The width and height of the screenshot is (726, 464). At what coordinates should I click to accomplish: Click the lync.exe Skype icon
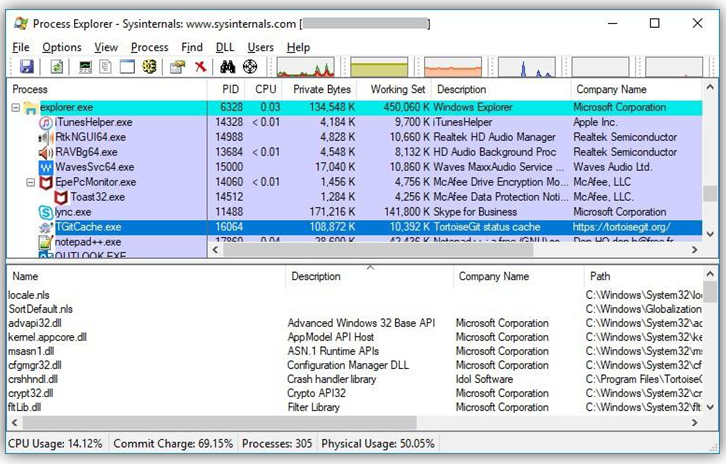coord(46,212)
